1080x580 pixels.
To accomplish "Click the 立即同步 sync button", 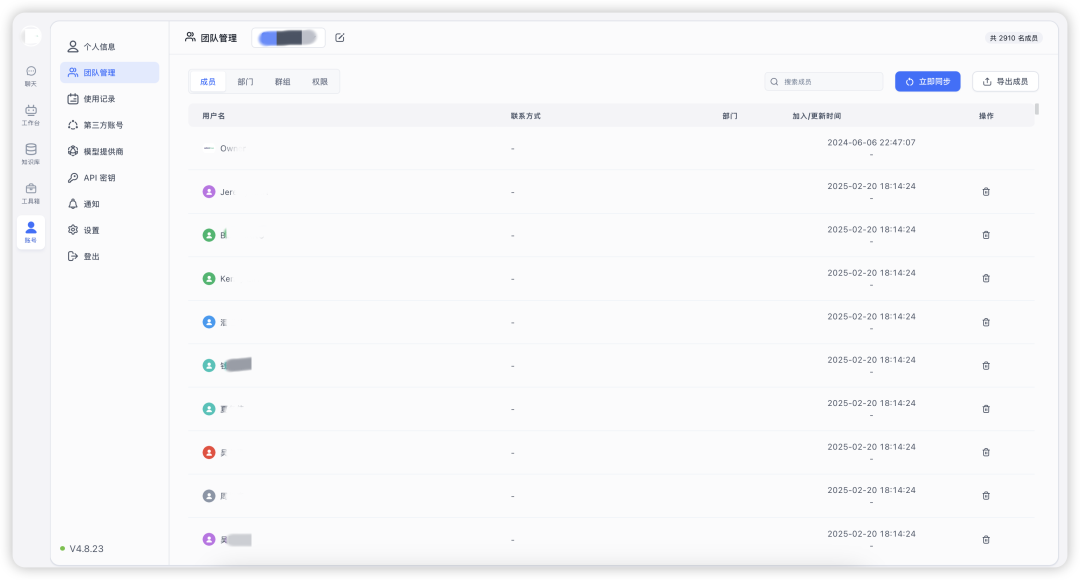I will coord(927,81).
